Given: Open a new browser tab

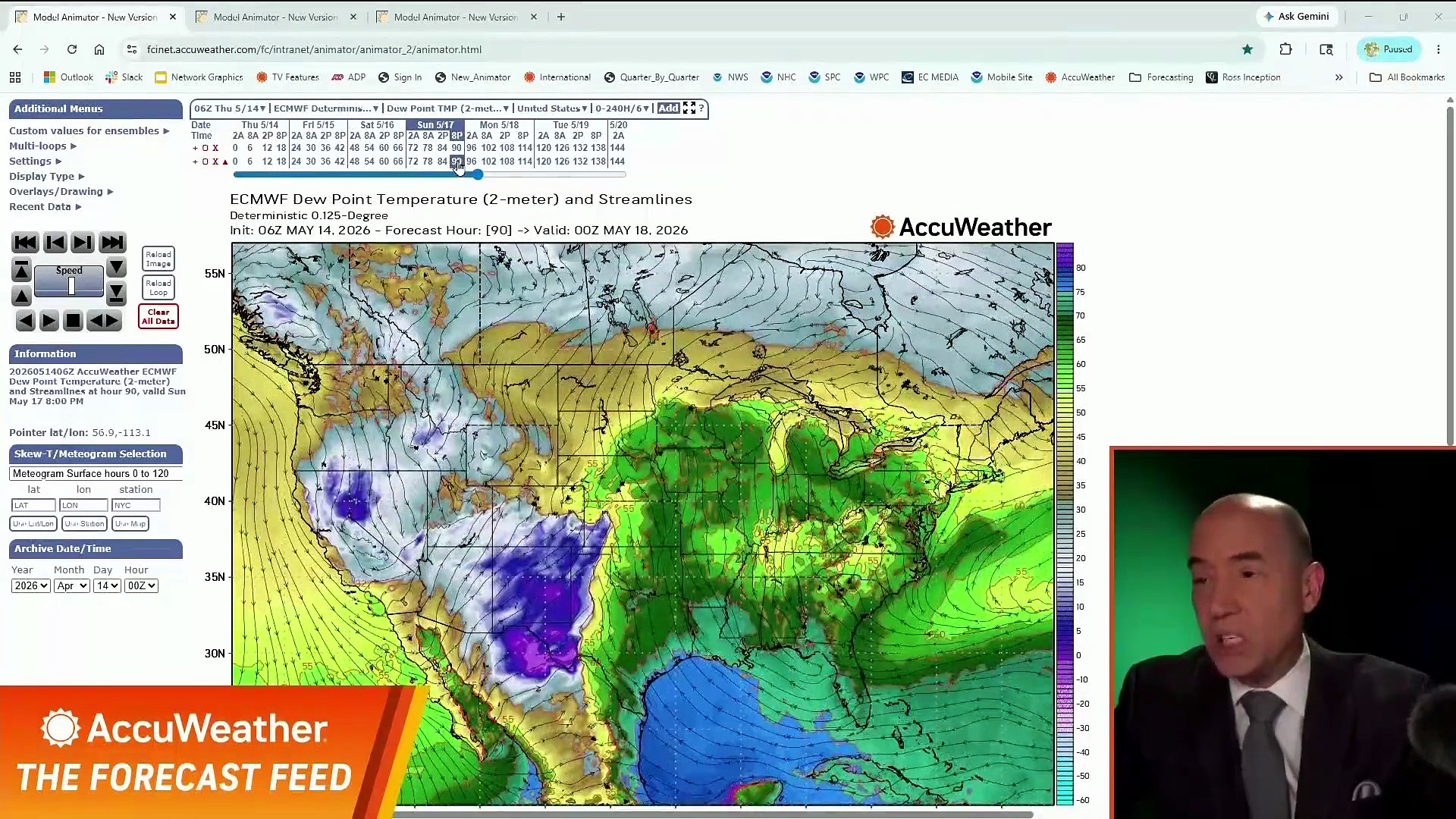Looking at the screenshot, I should [561, 17].
